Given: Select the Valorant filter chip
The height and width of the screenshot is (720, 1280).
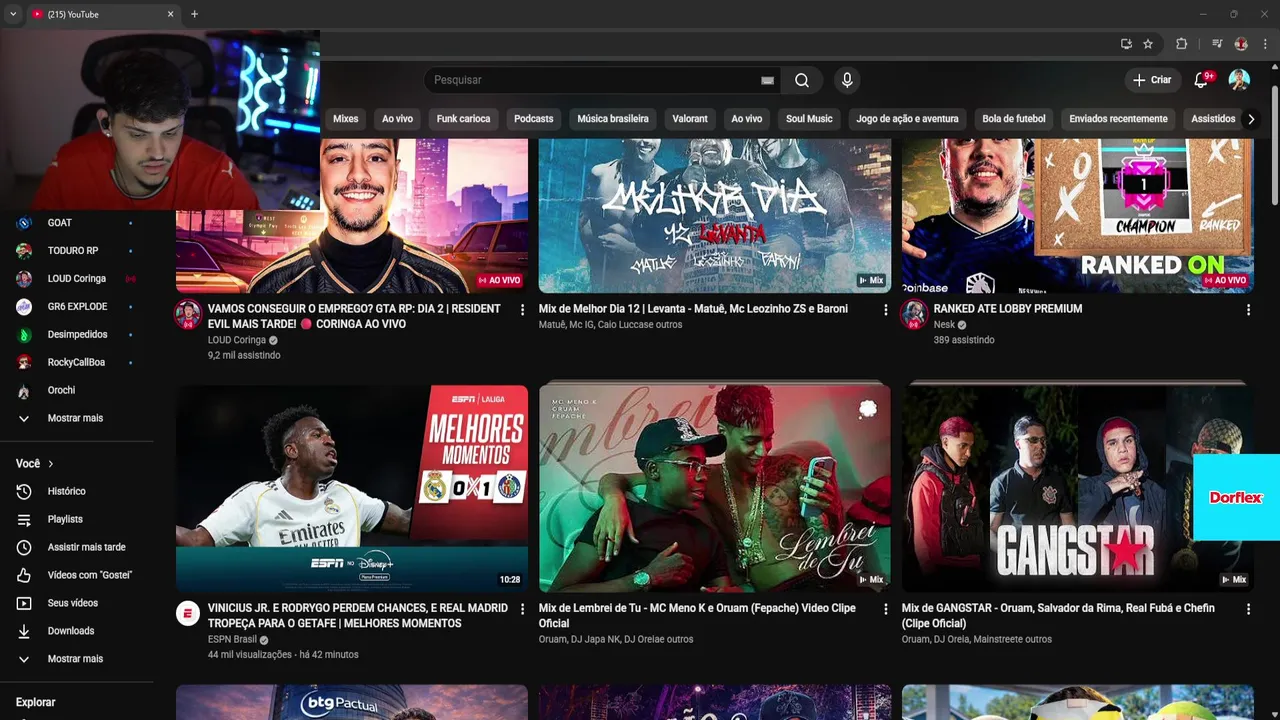Looking at the screenshot, I should pos(690,119).
